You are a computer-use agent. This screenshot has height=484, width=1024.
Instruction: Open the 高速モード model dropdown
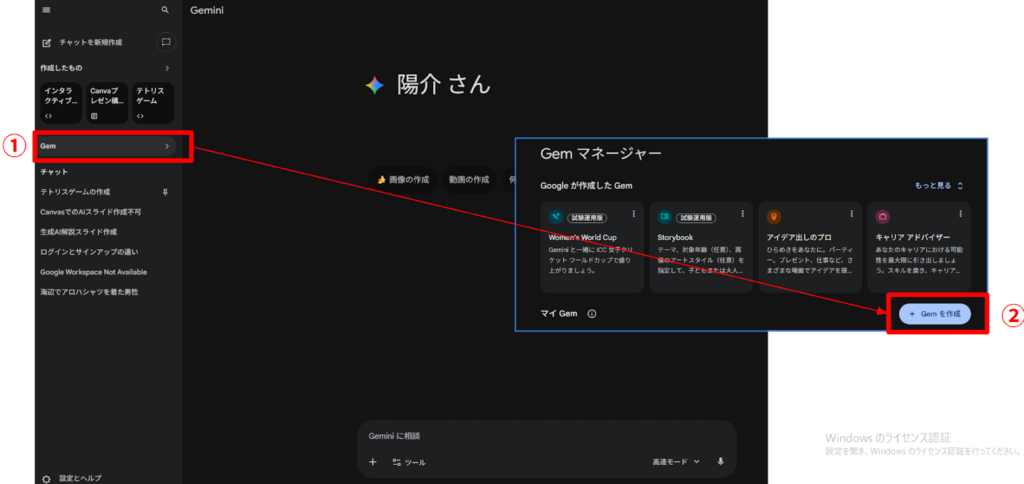pyautogui.click(x=676, y=462)
